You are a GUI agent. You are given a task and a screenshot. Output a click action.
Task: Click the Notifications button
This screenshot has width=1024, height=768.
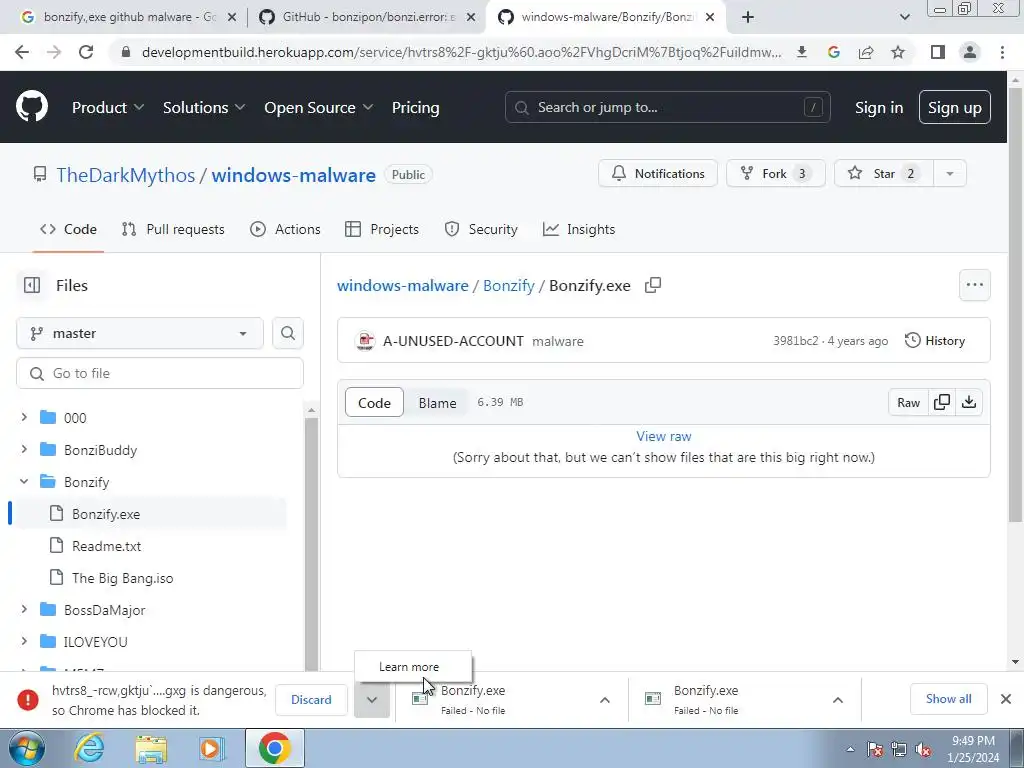[x=658, y=174]
